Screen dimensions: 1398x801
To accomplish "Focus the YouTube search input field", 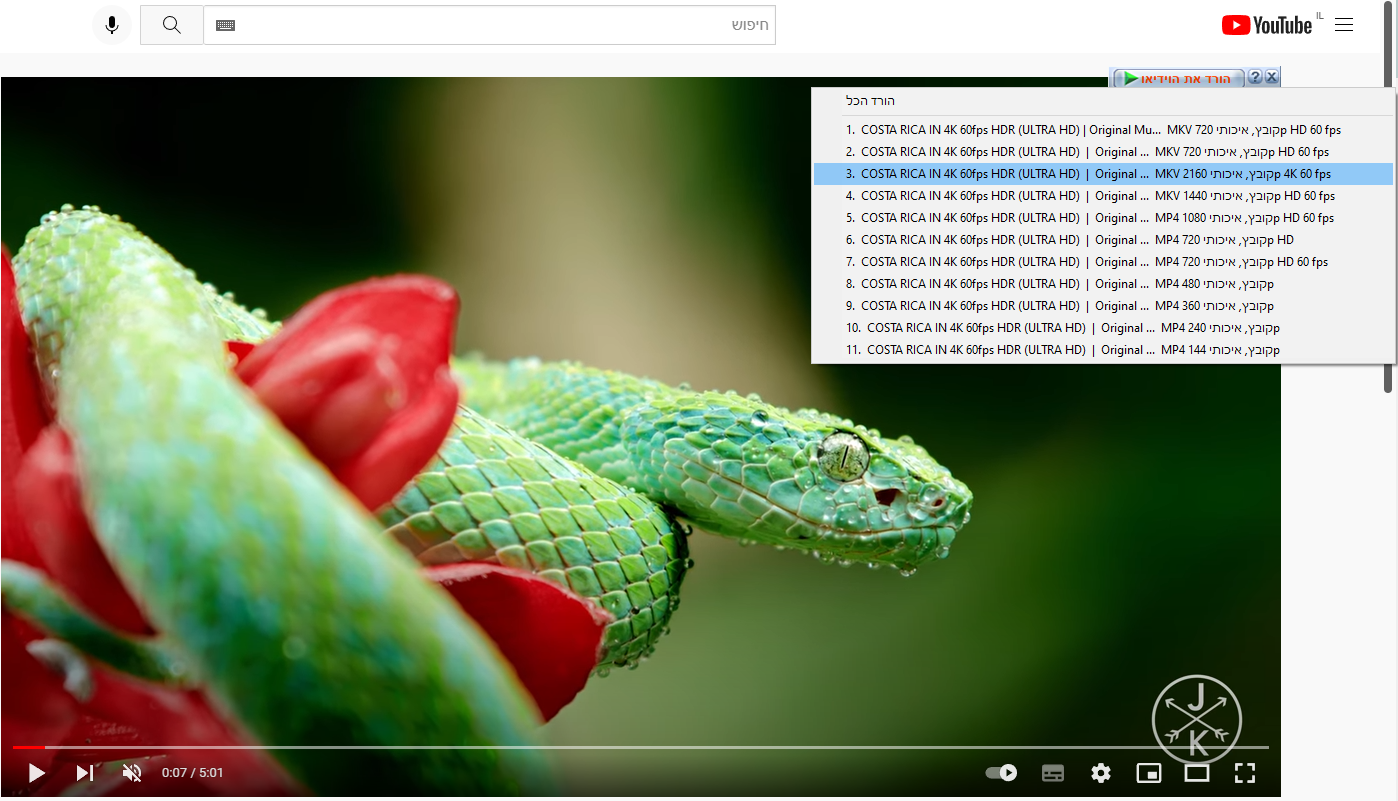I will [490, 25].
